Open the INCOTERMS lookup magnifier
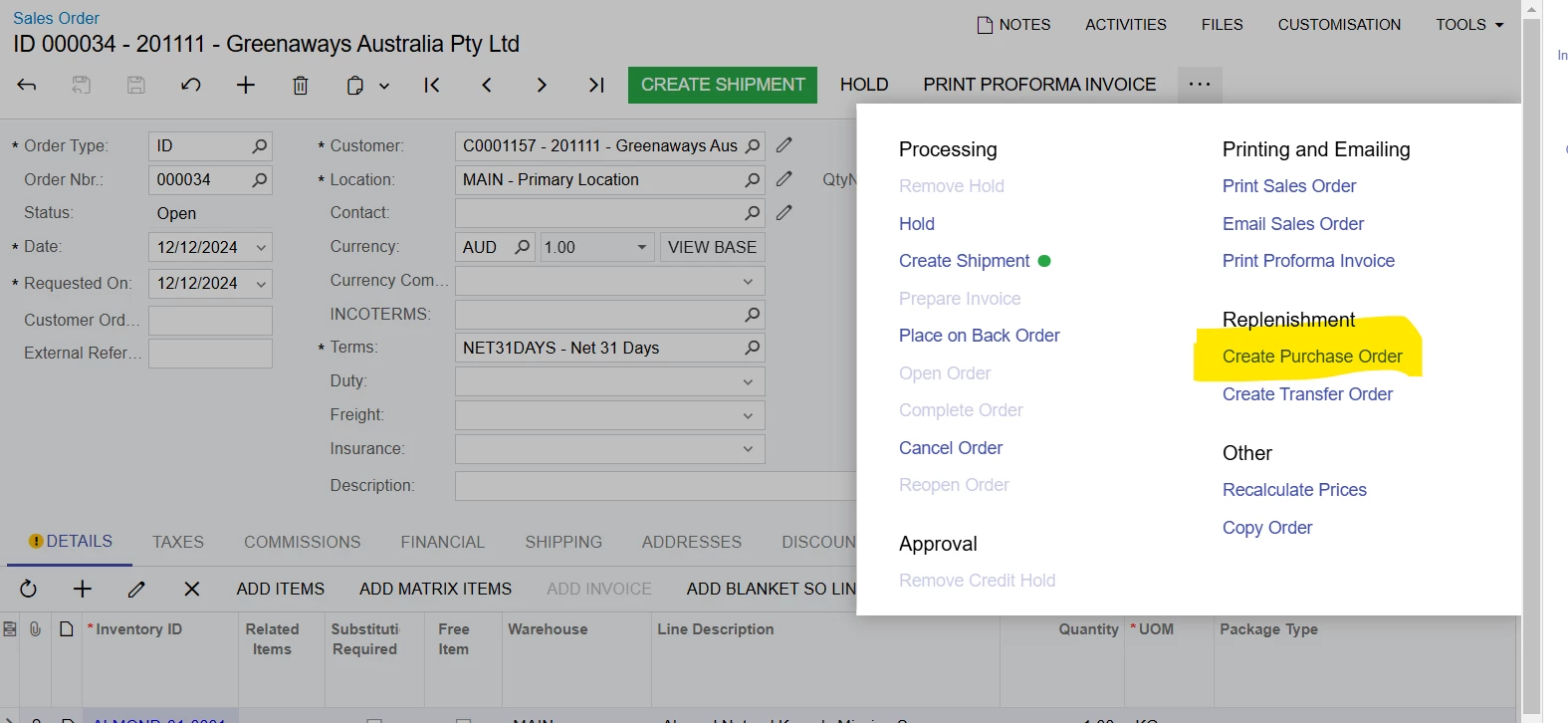Image resolution: width=1568 pixels, height=723 pixels. 753,315
